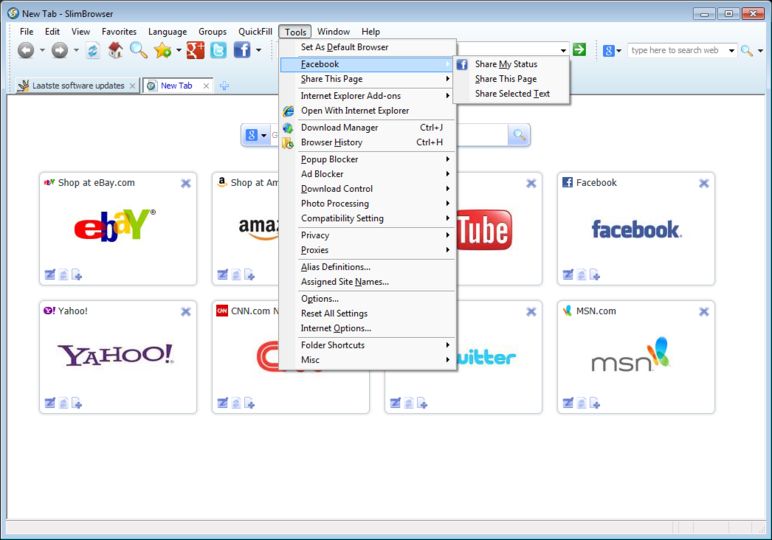Open the Favorites menu
This screenshot has width=772, height=540.
[x=119, y=32]
